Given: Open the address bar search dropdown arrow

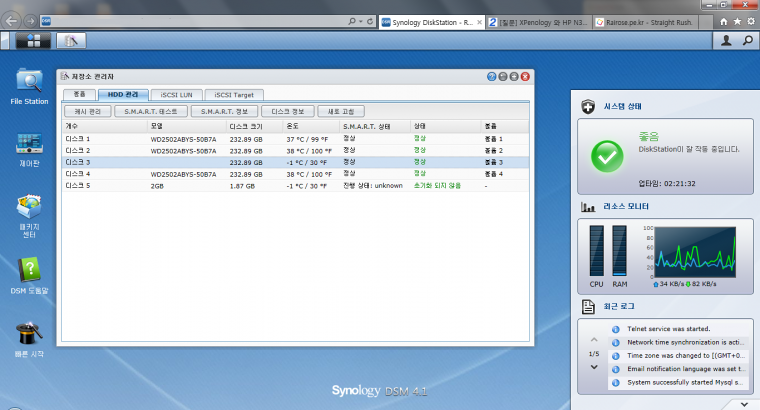Looking at the screenshot, I should [361, 21].
